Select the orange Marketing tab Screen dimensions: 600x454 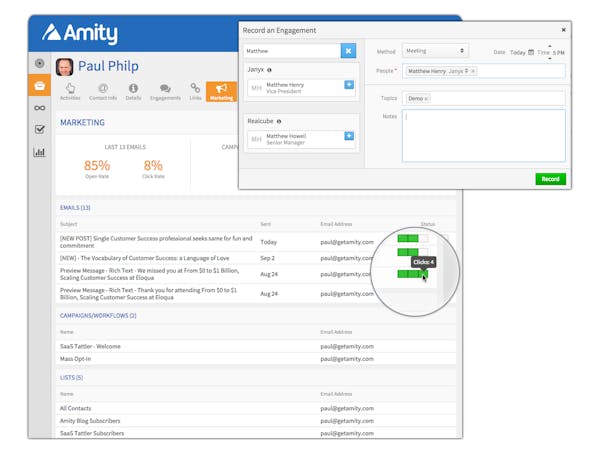221,92
